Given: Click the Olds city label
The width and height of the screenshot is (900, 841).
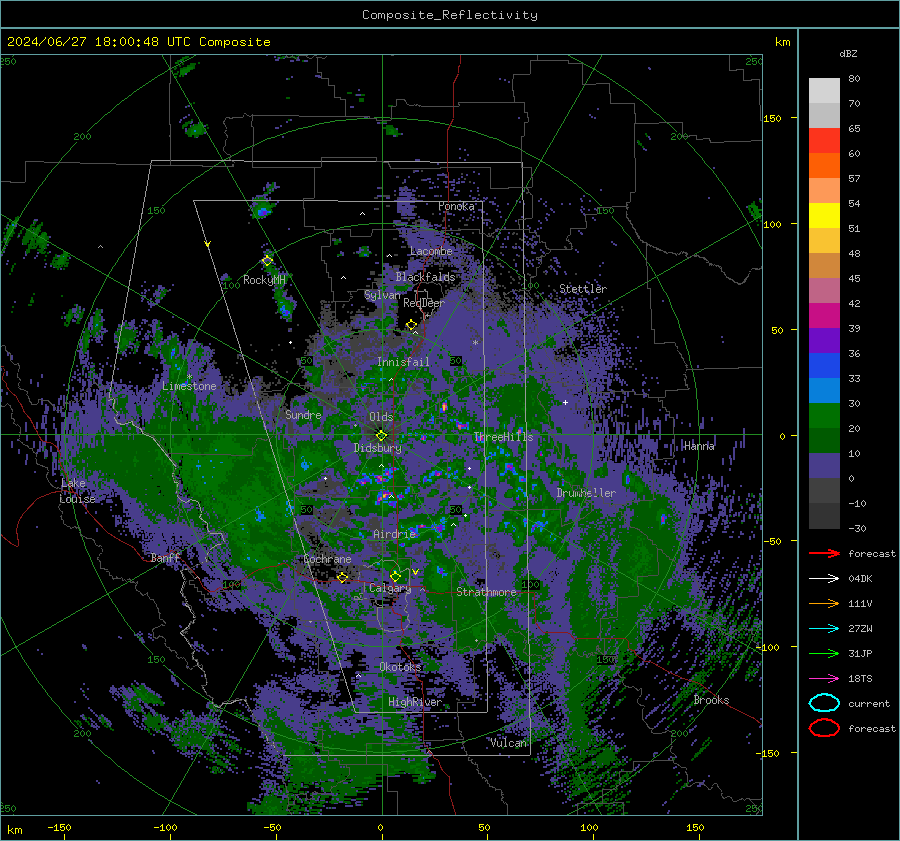Looking at the screenshot, I should (381, 417).
